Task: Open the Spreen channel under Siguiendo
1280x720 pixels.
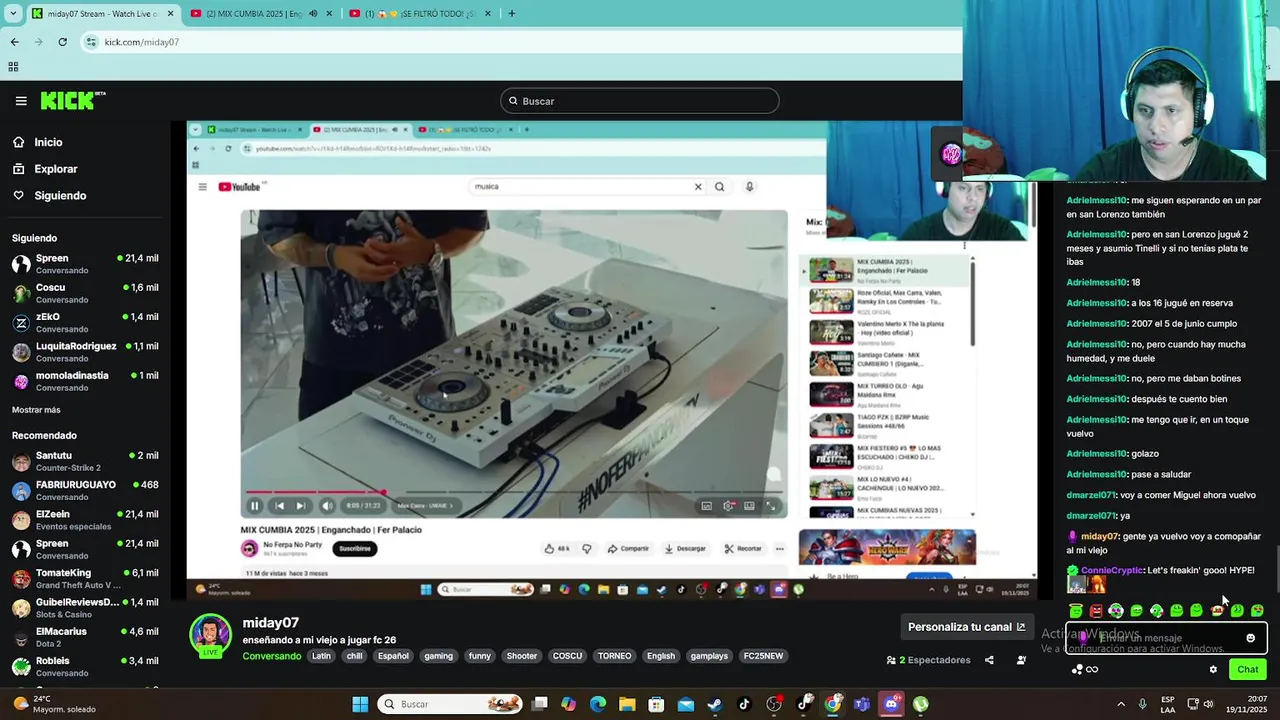Action: [x=85, y=264]
